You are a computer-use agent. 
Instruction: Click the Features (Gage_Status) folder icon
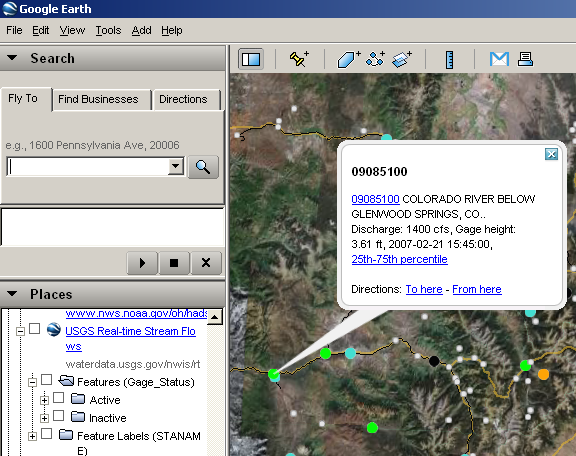(x=66, y=381)
